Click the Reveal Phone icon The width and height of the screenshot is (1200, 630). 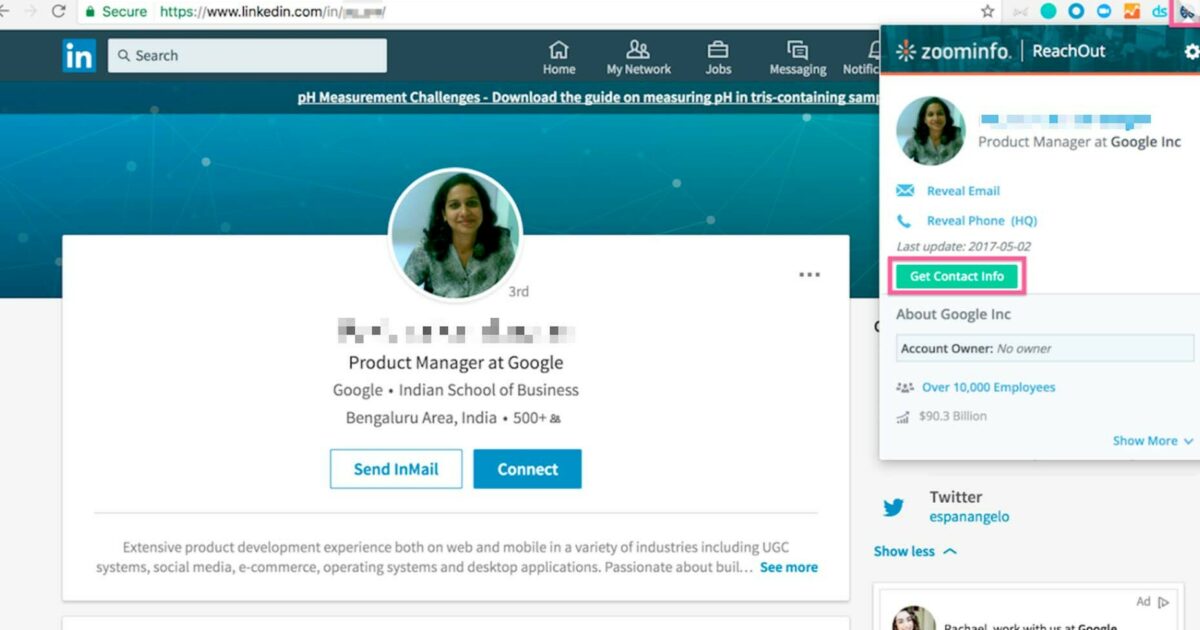point(905,220)
